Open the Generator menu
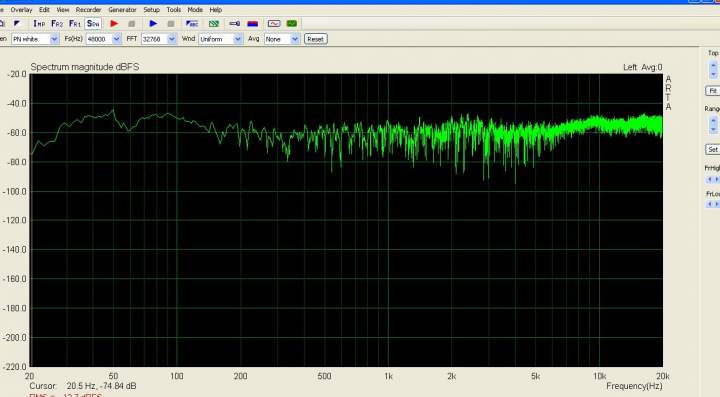This screenshot has height=397, width=720. 122,10
